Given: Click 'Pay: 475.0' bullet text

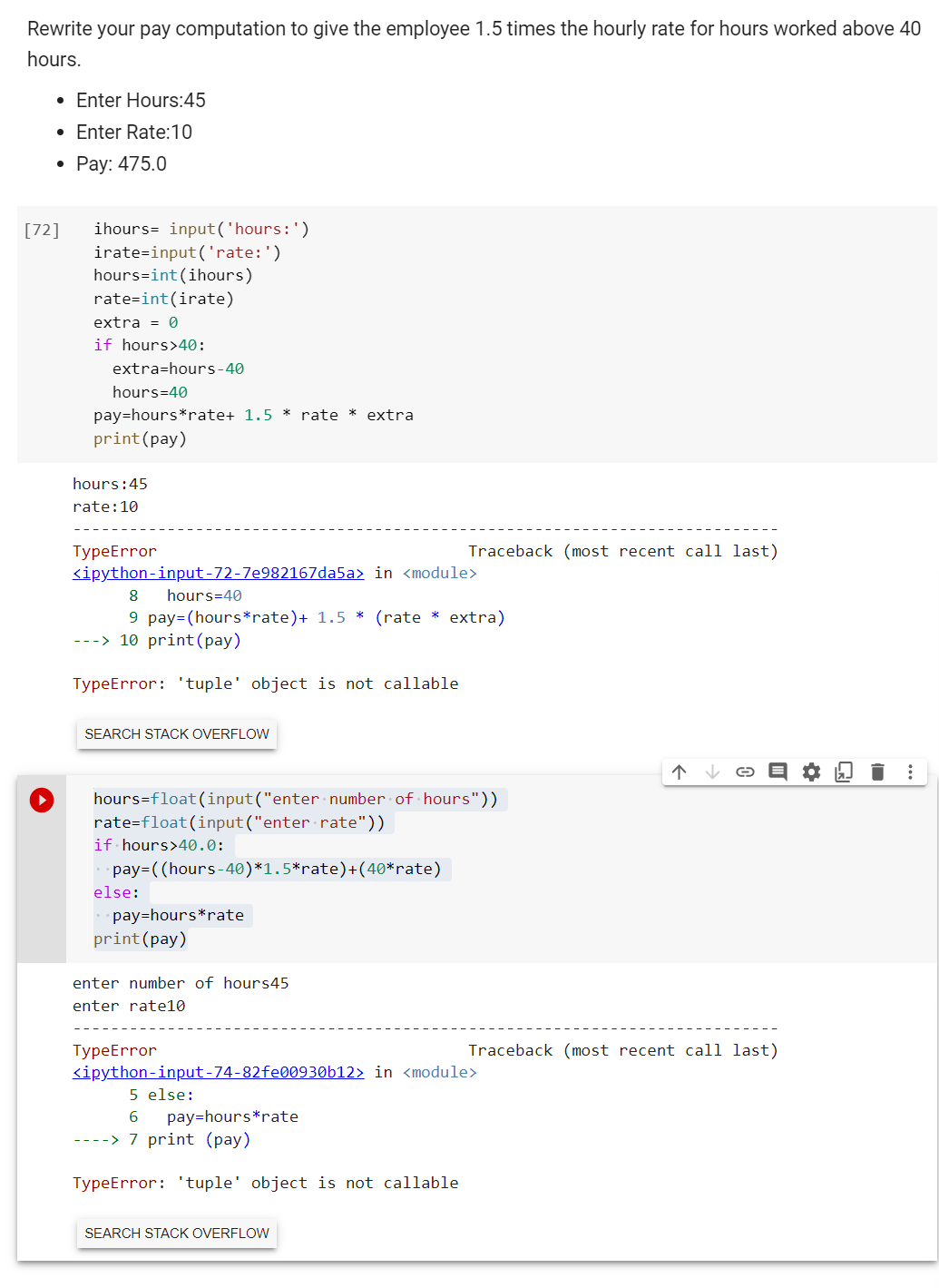Looking at the screenshot, I should 122,163.
